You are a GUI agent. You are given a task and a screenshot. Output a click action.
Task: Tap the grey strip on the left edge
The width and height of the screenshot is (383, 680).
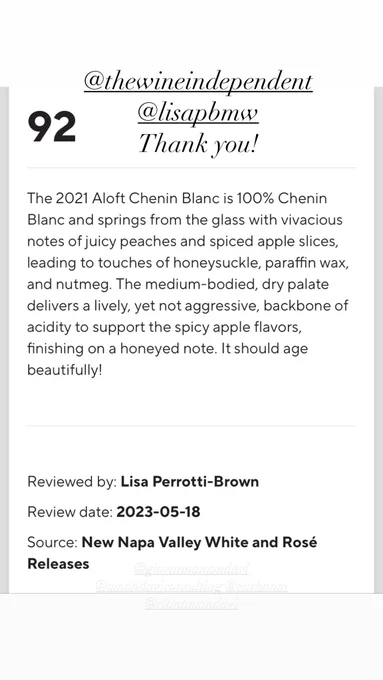[x=4, y=340]
